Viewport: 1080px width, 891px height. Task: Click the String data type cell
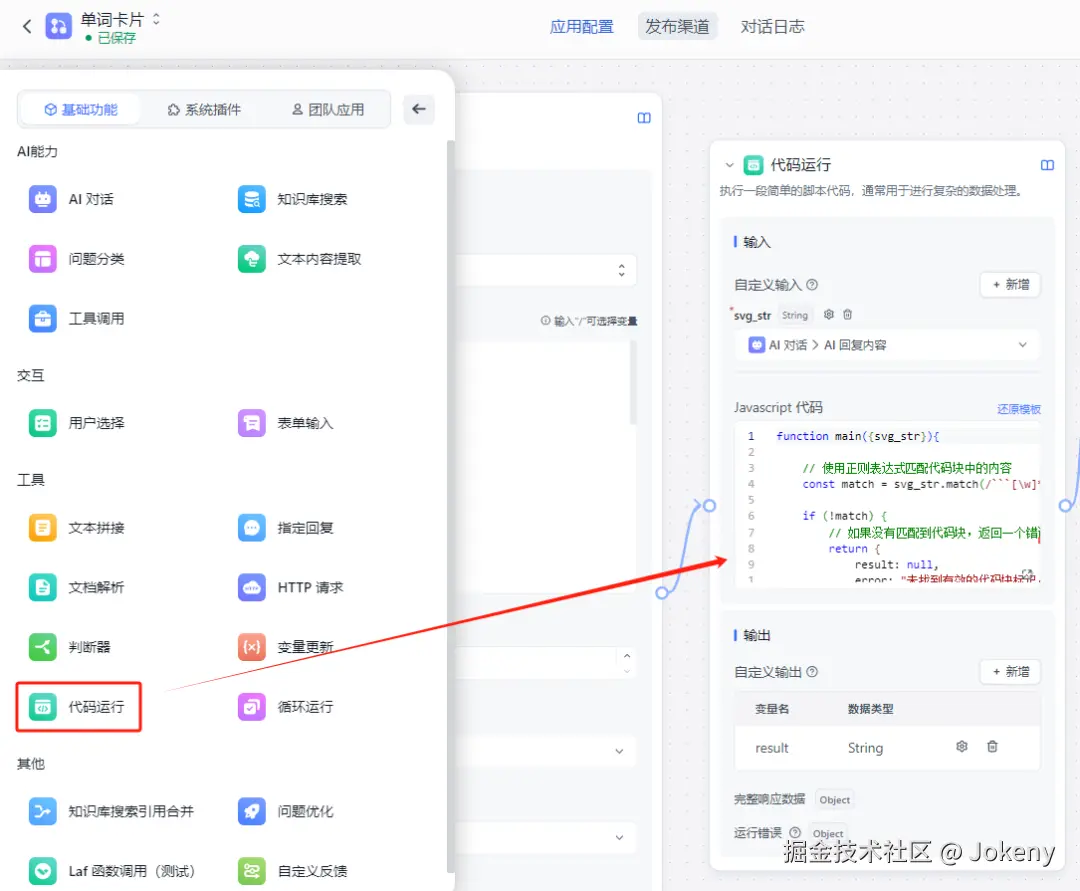tap(865, 748)
